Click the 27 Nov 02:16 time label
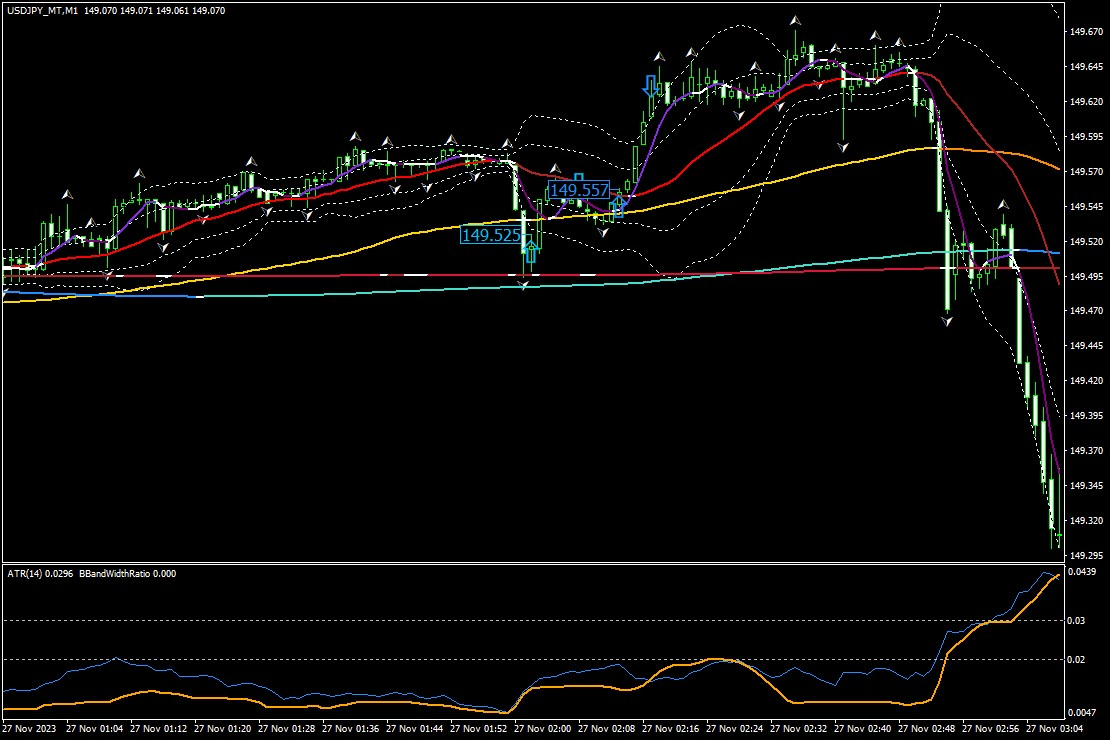Image resolution: width=1110 pixels, height=740 pixels. click(670, 729)
